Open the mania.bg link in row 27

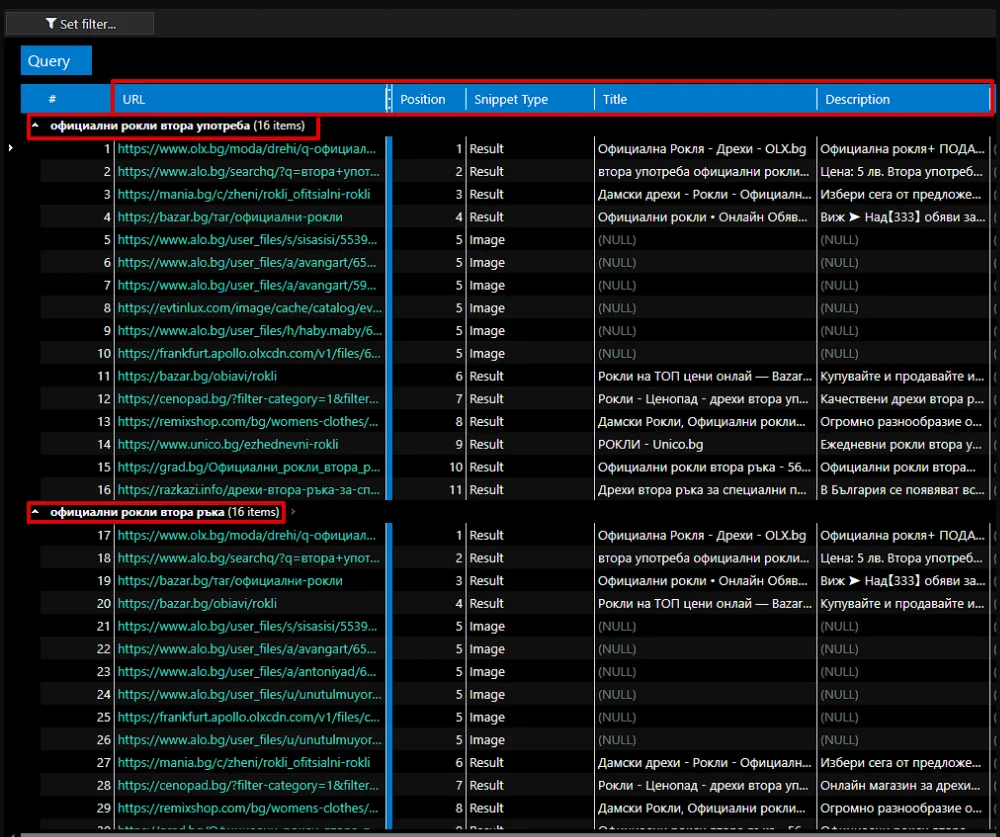click(x=244, y=763)
